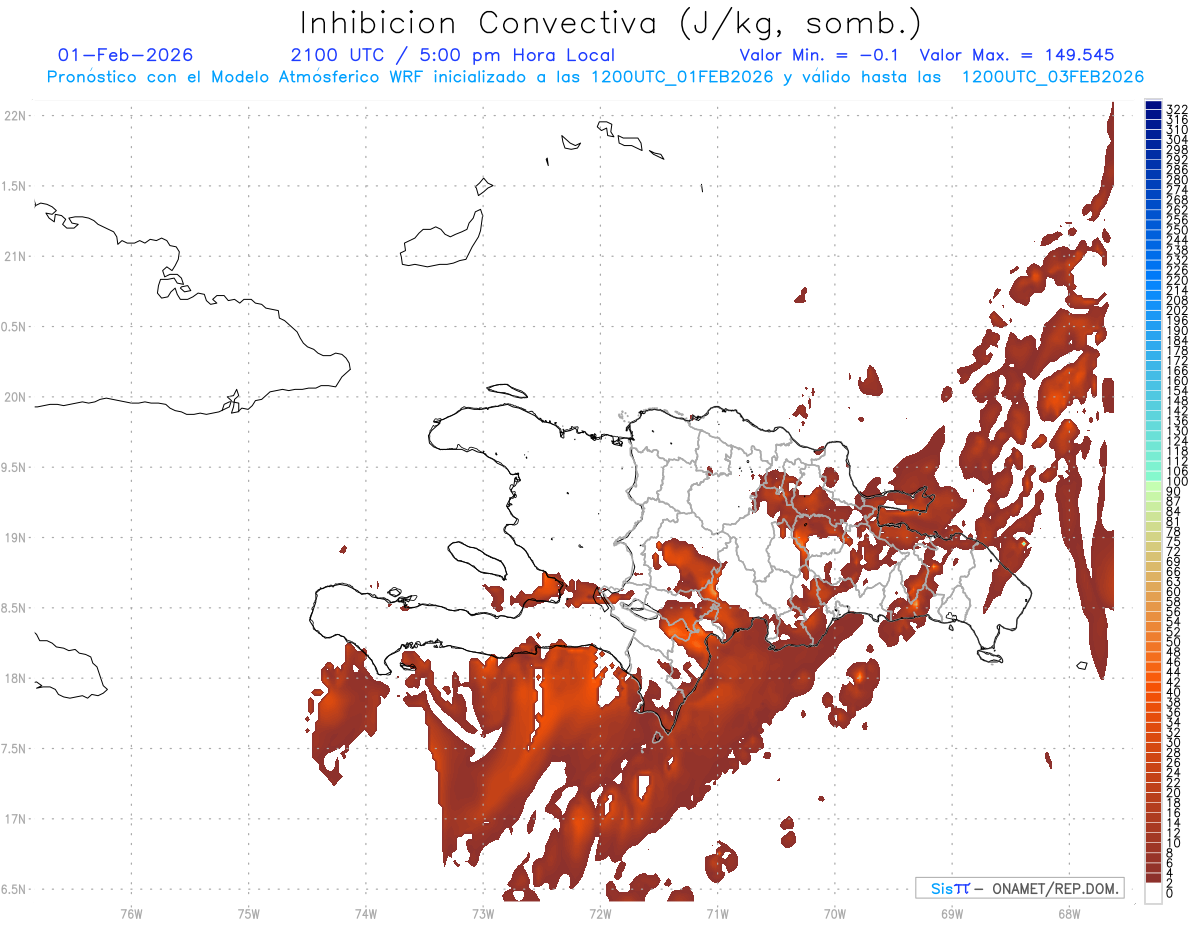Click the title 'Inhibicion Convectiva (J/kg, somb.)'
Image resolution: width=1200 pixels, height=927 pixels.
point(611,23)
